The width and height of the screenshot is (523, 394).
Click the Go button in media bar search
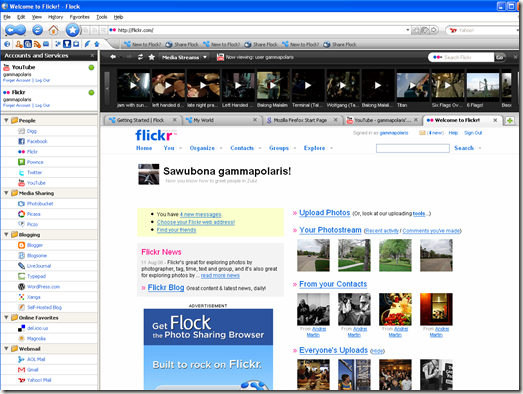click(500, 57)
